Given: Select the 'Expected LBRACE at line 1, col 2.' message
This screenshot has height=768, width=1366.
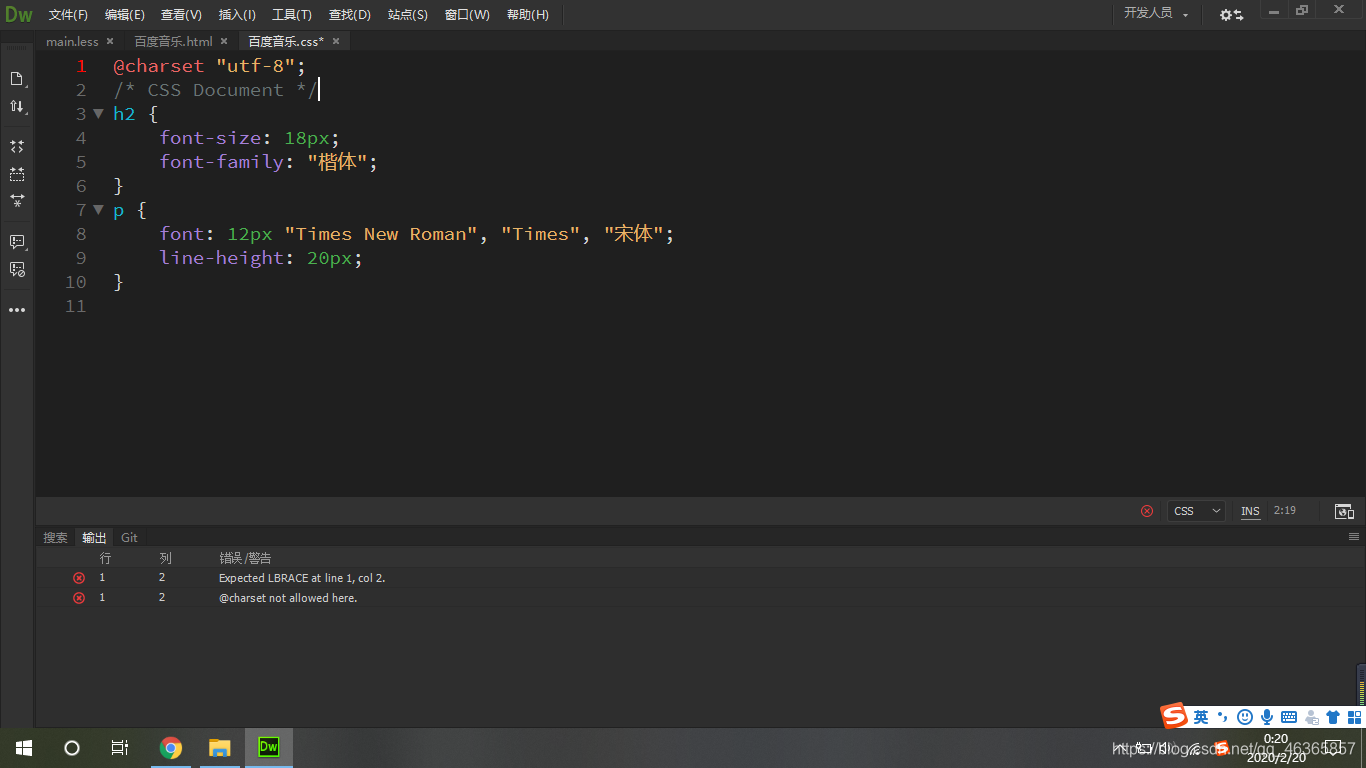Looking at the screenshot, I should [302, 578].
